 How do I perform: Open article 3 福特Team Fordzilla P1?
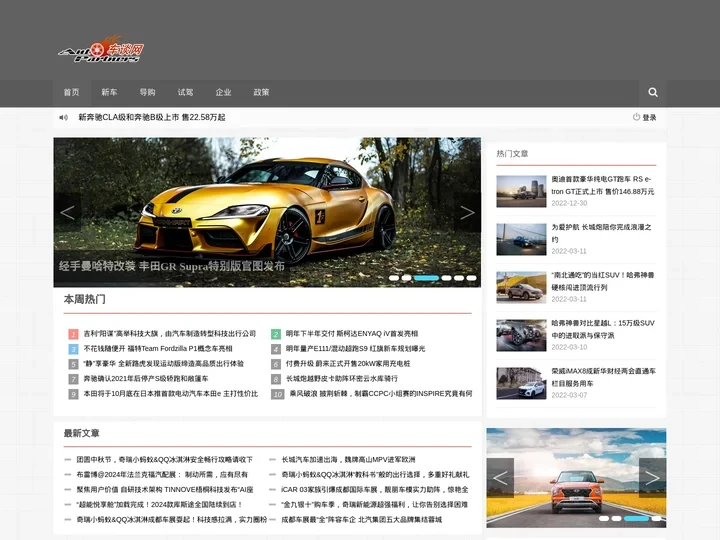(x=158, y=349)
